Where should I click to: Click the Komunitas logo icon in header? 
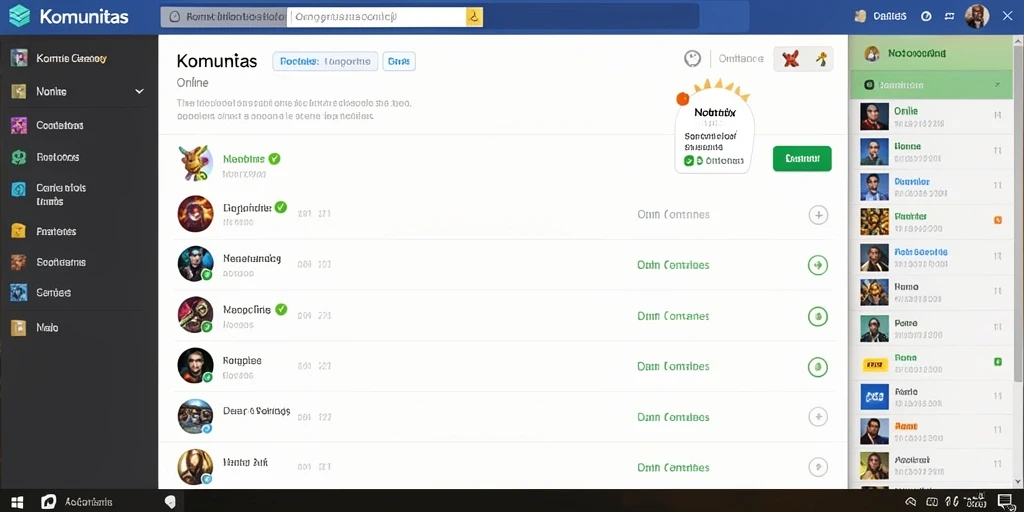19,16
